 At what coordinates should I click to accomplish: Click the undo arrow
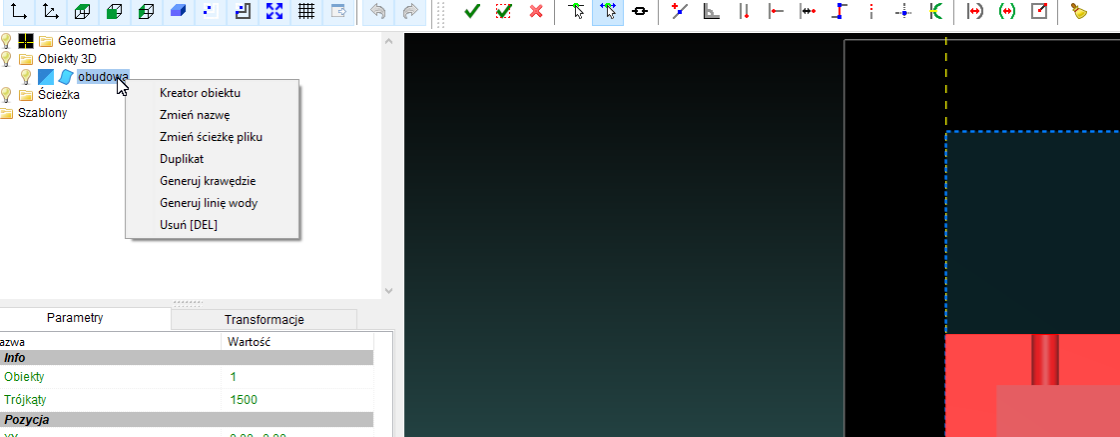point(379,11)
